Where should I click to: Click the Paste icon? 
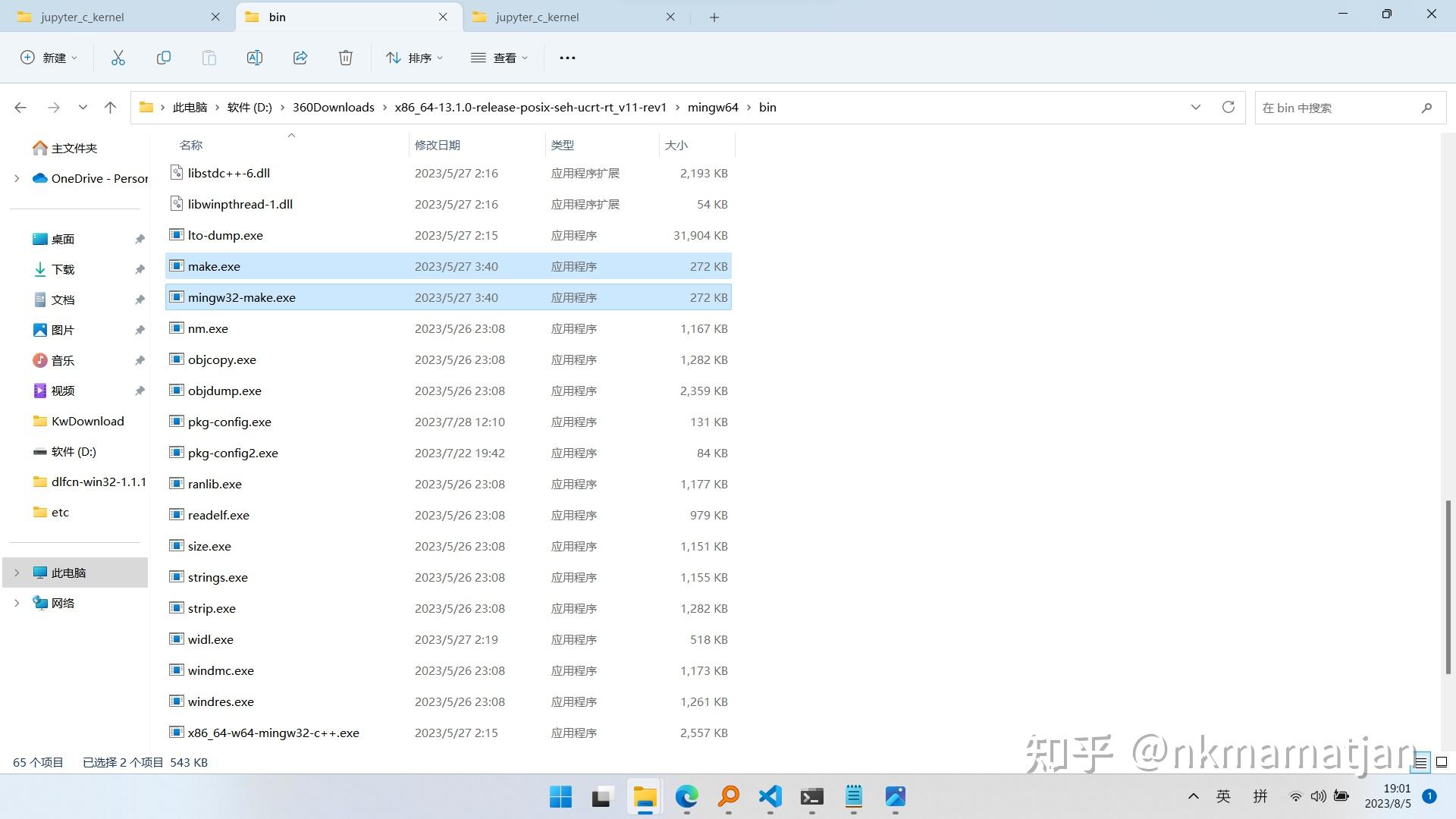[x=209, y=57]
